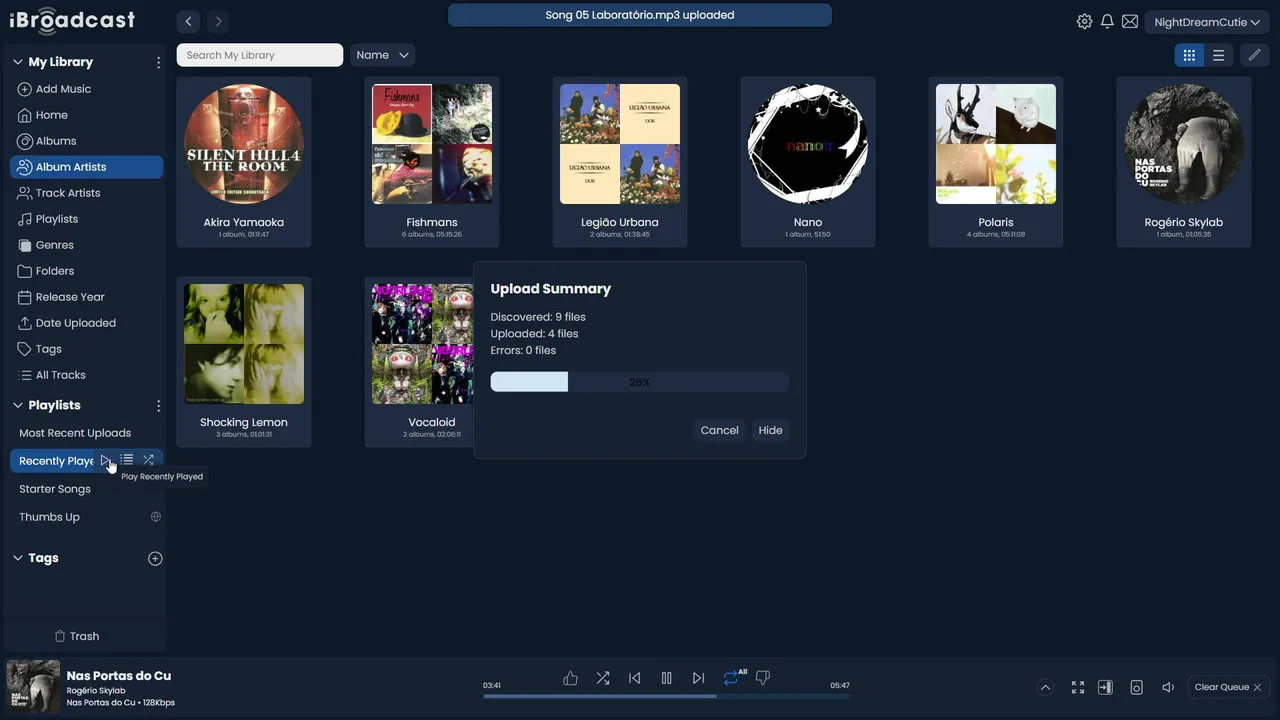1280x720 pixels.
Task: Go back with the left arrow button
Action: (x=189, y=21)
